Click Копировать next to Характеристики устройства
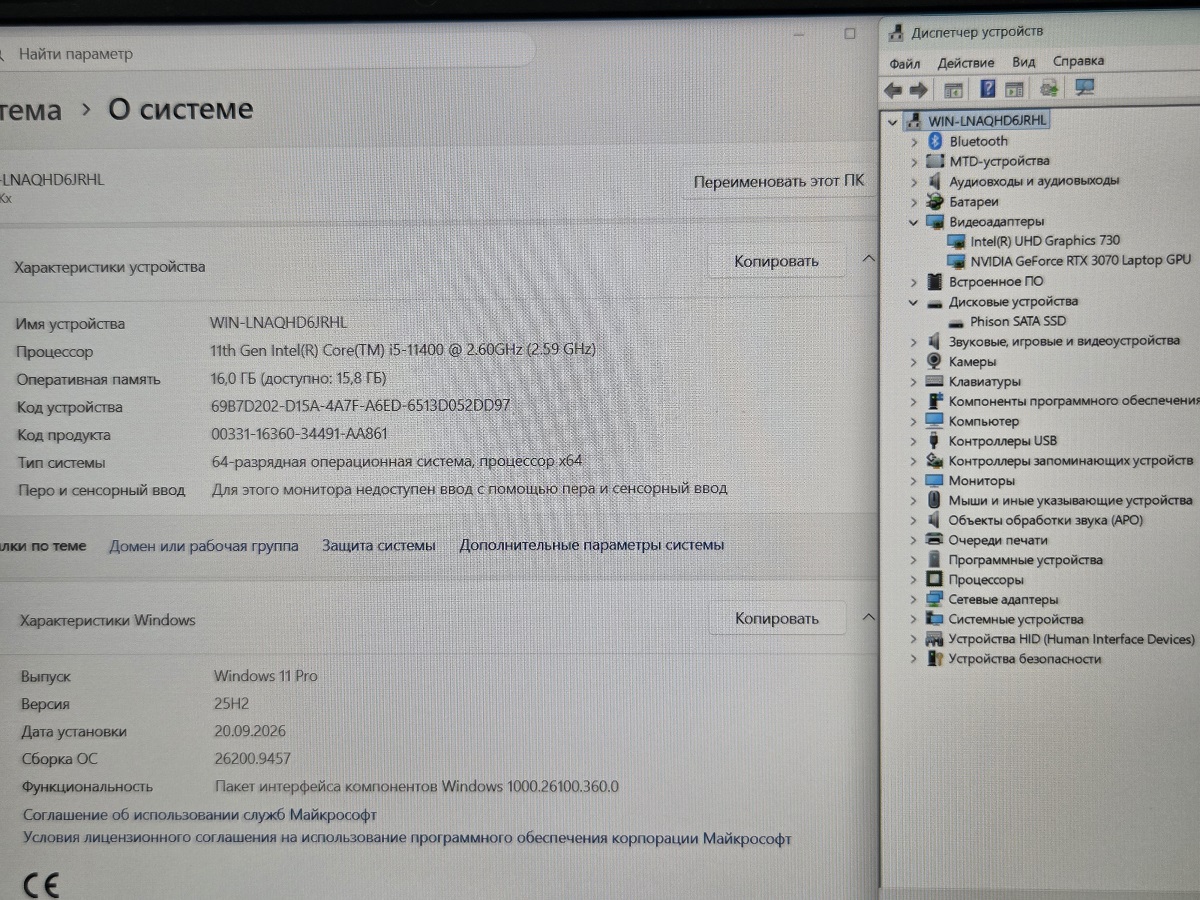1200x900 pixels. coord(777,261)
